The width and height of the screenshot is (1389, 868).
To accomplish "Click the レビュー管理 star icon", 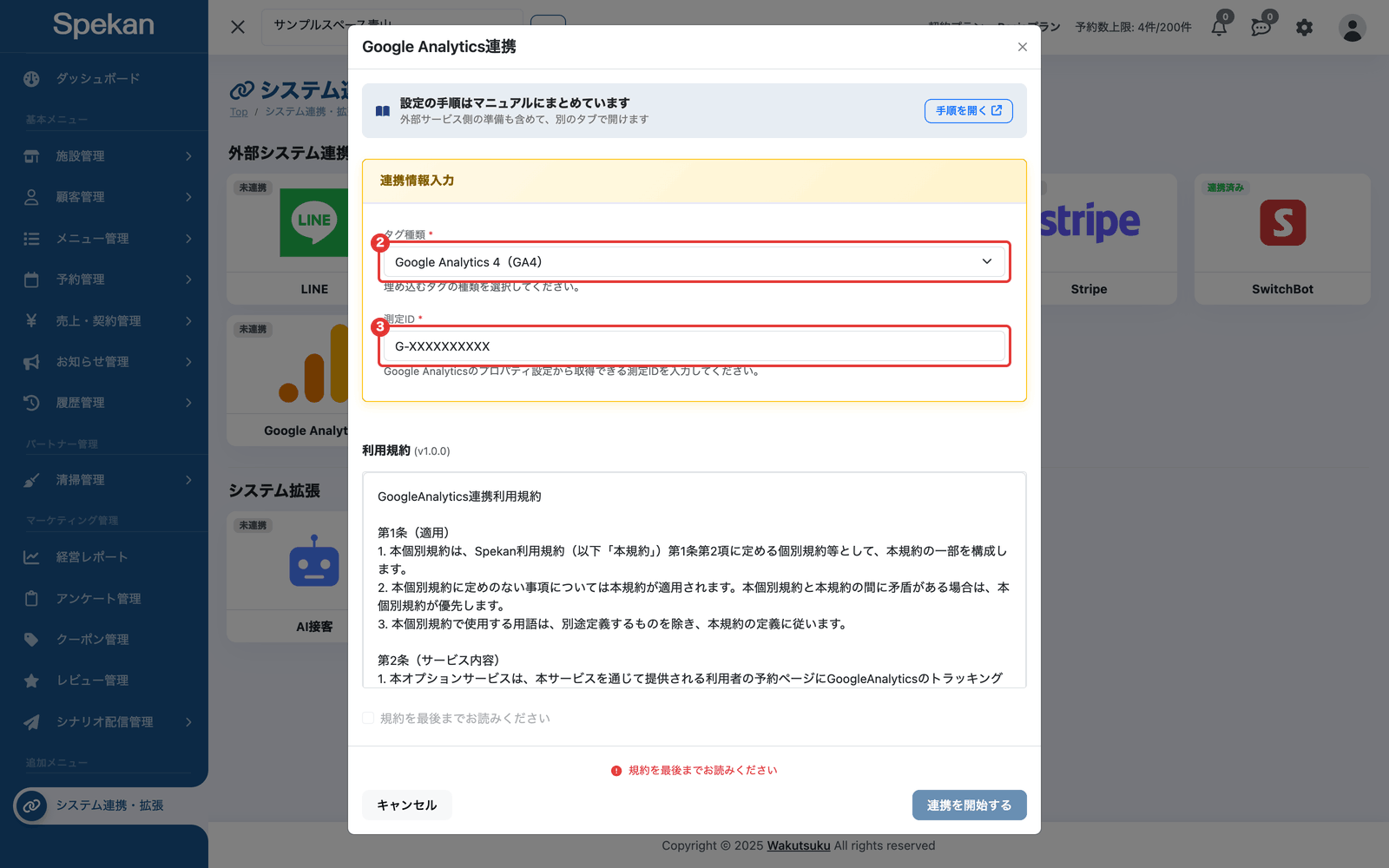I will tap(31, 681).
